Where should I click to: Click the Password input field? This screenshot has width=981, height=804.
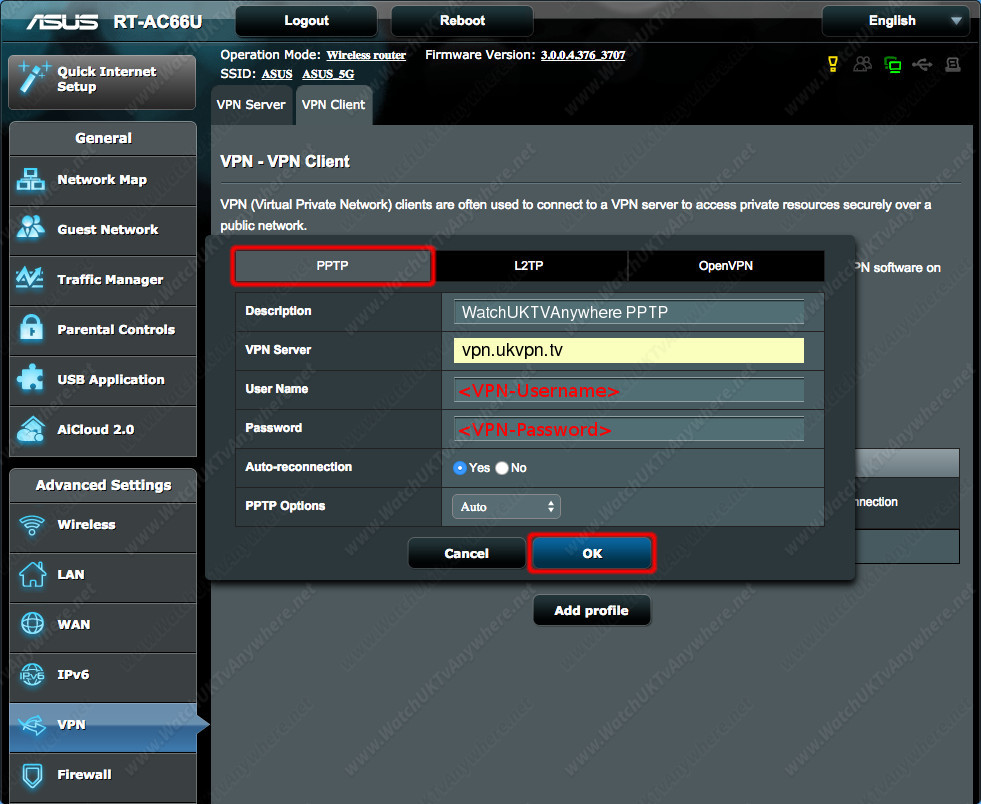629,429
